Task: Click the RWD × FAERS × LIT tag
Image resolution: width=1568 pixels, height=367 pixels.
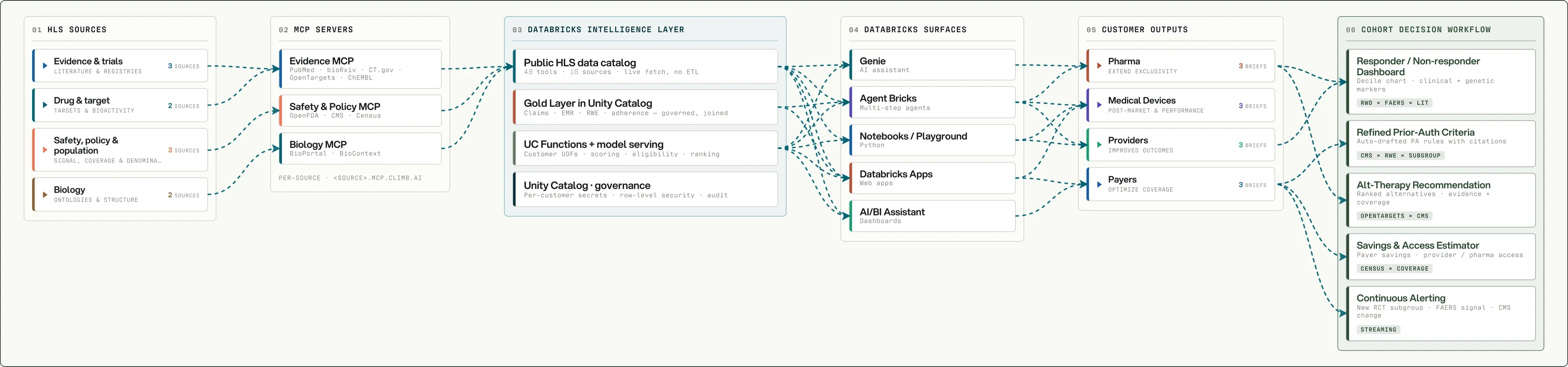Action: [x=1395, y=103]
